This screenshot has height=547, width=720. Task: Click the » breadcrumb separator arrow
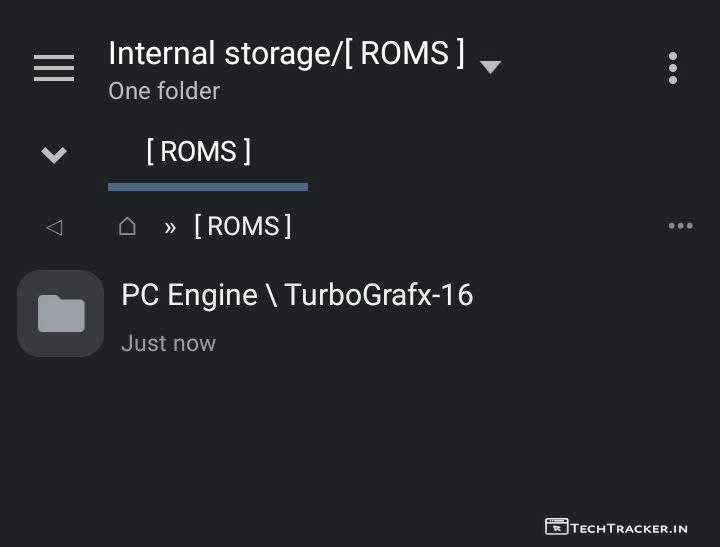click(x=170, y=227)
